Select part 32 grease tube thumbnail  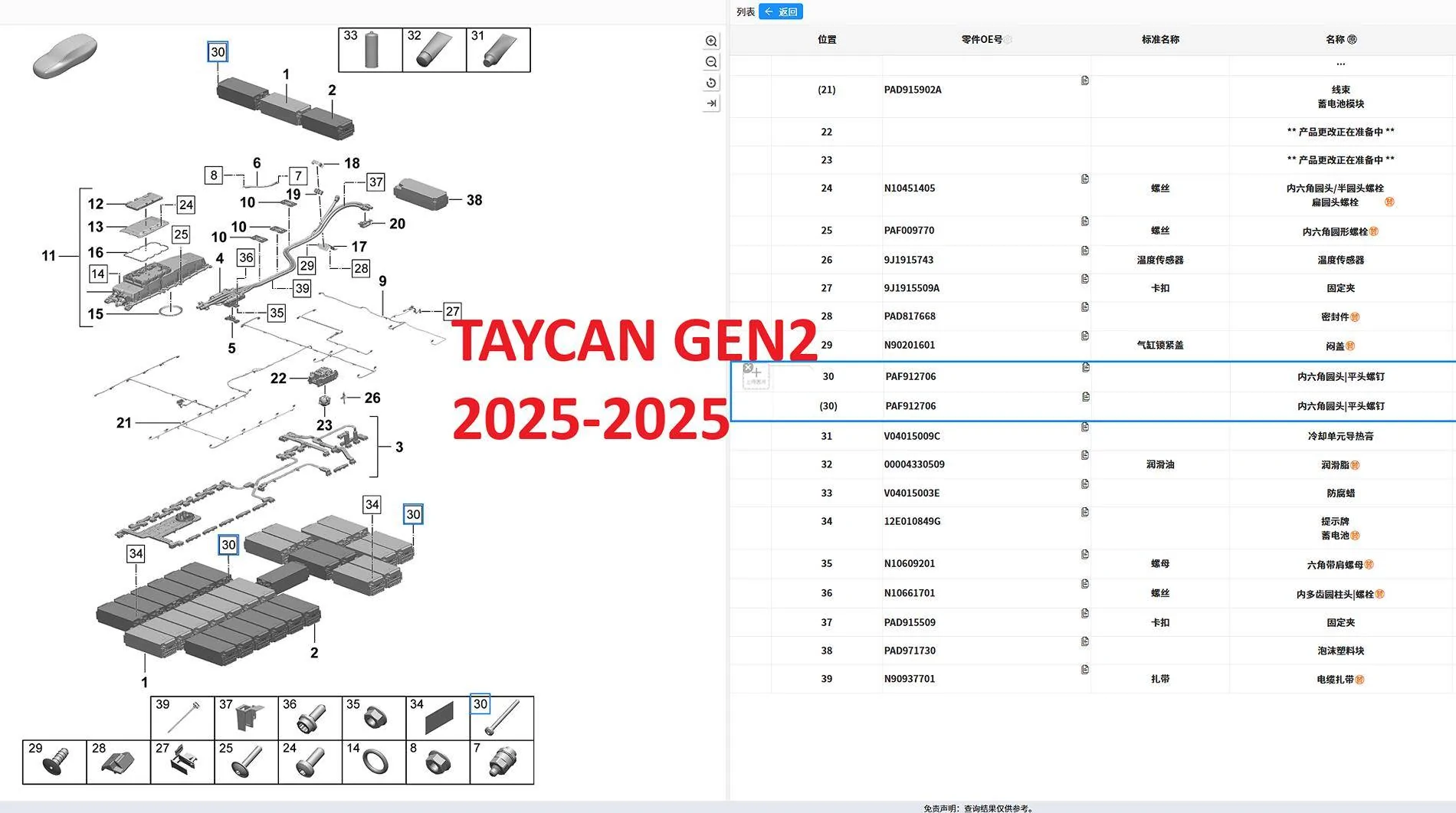[435, 51]
